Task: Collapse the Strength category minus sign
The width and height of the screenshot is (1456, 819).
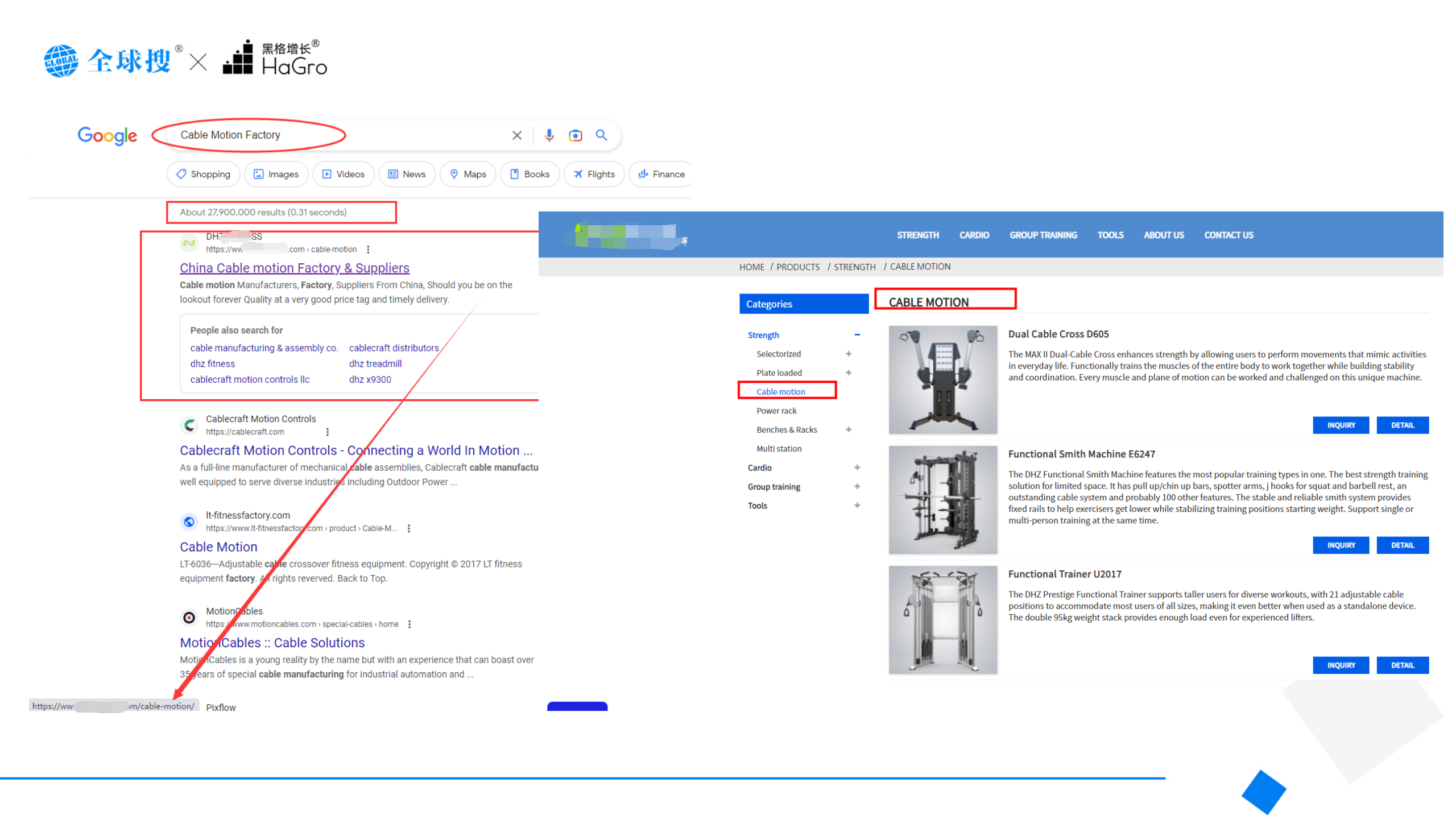Action: (857, 334)
